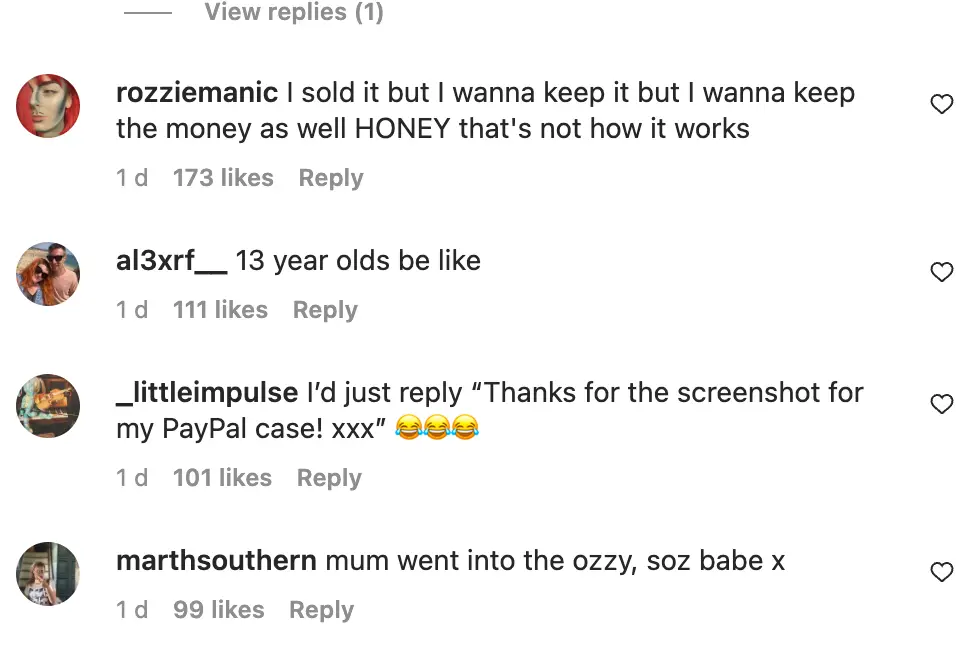Open rozziemanic's profile picture
Image resolution: width=966 pixels, height=652 pixels.
pos(47,105)
